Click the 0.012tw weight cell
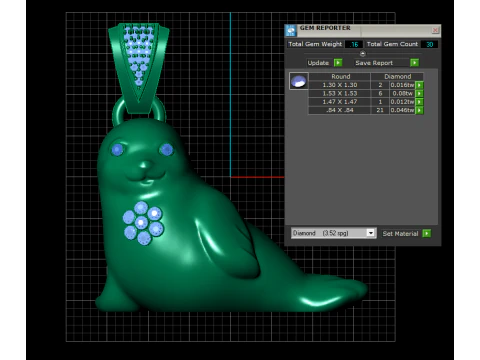Screen dimensions: 480x360 click(402, 102)
